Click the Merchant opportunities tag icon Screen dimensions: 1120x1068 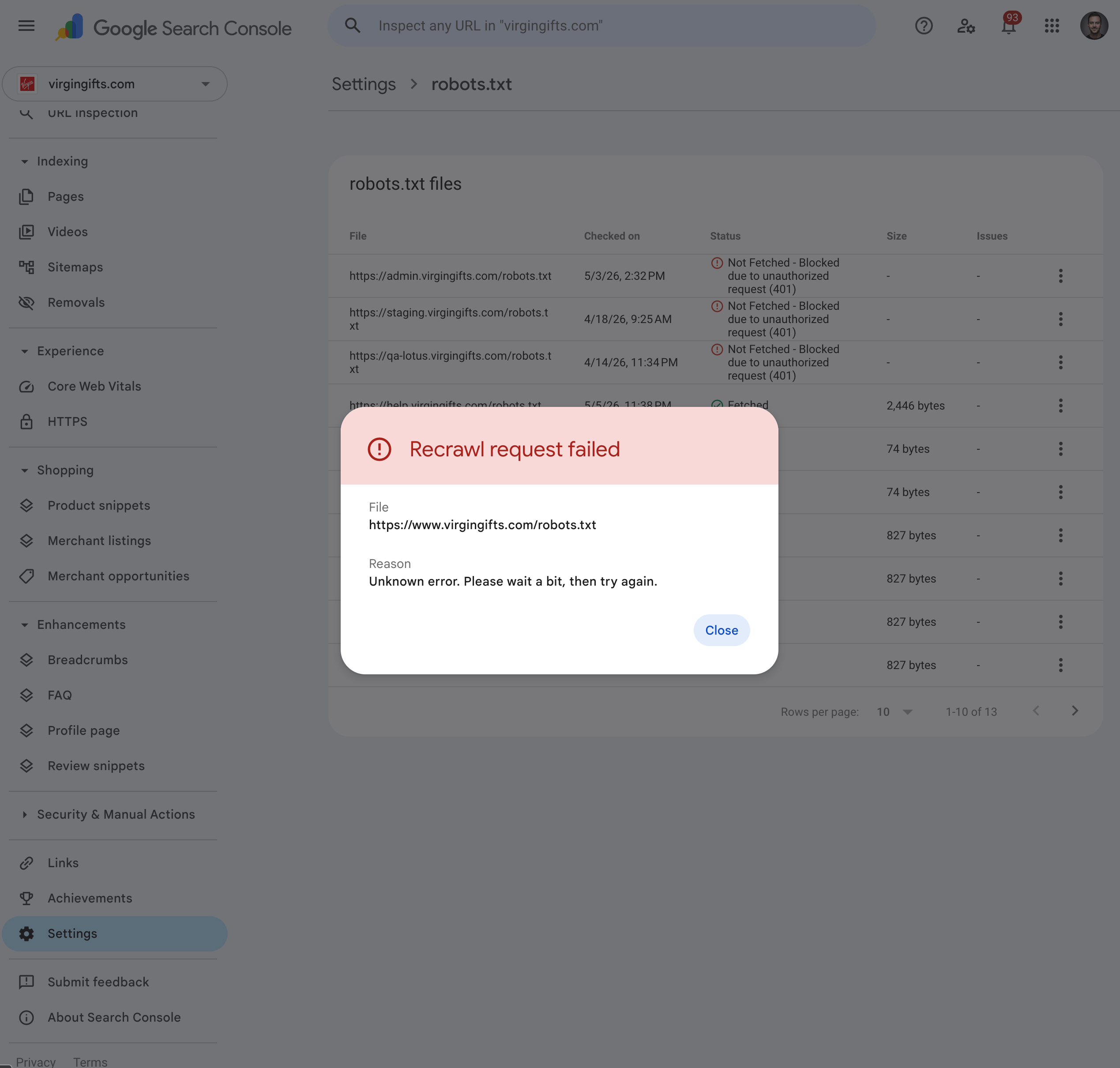27,576
